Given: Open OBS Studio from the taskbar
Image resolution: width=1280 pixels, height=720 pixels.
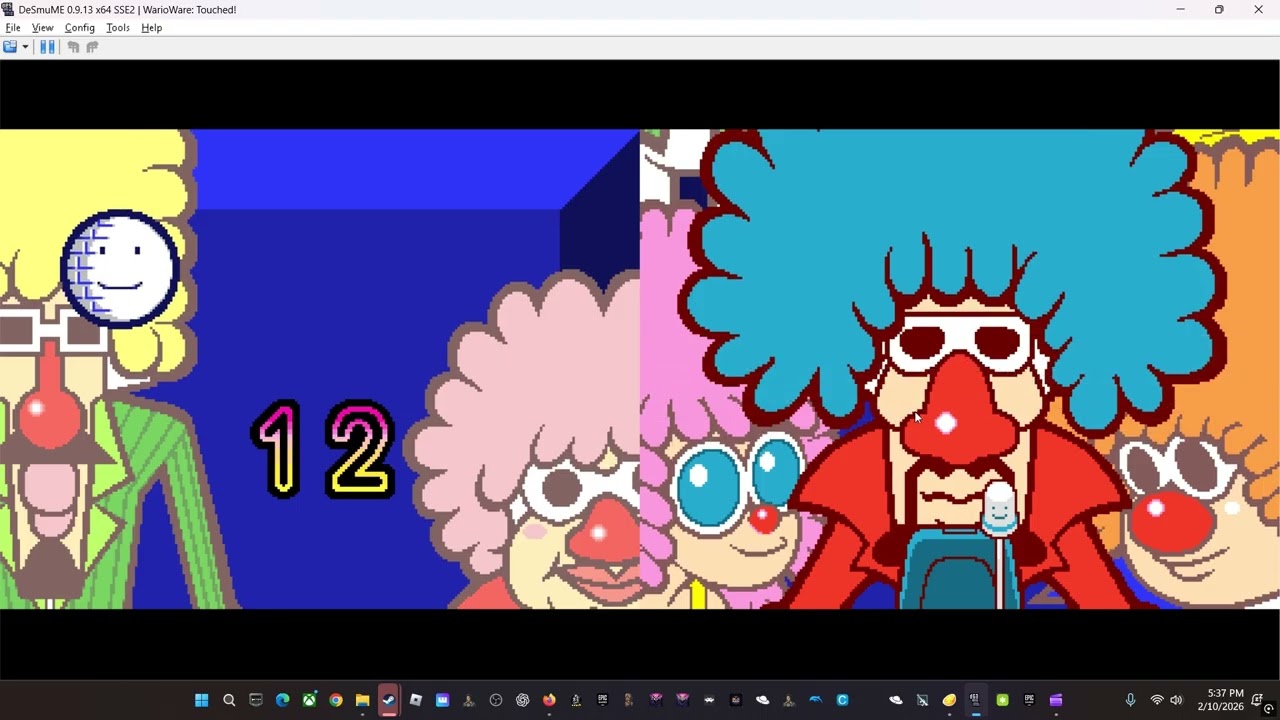Looking at the screenshot, I should tap(496, 700).
